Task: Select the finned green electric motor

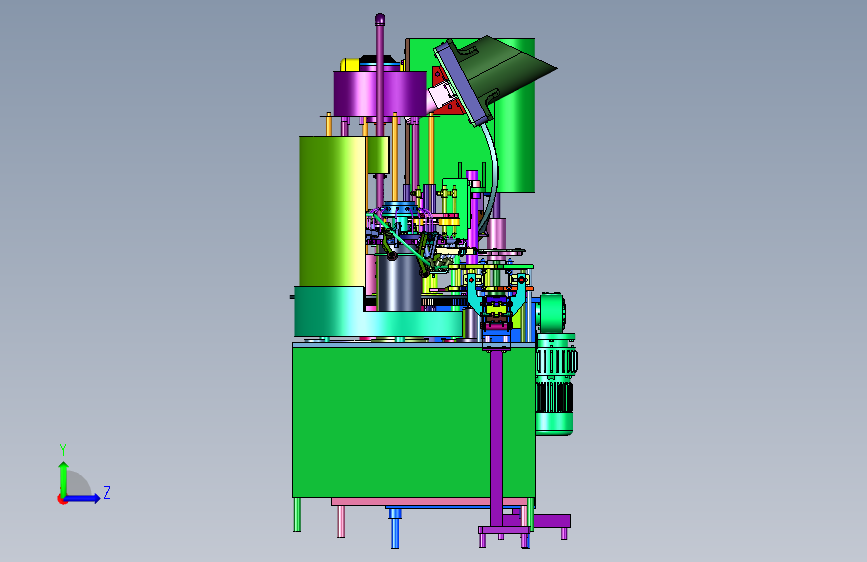Action: point(555,384)
